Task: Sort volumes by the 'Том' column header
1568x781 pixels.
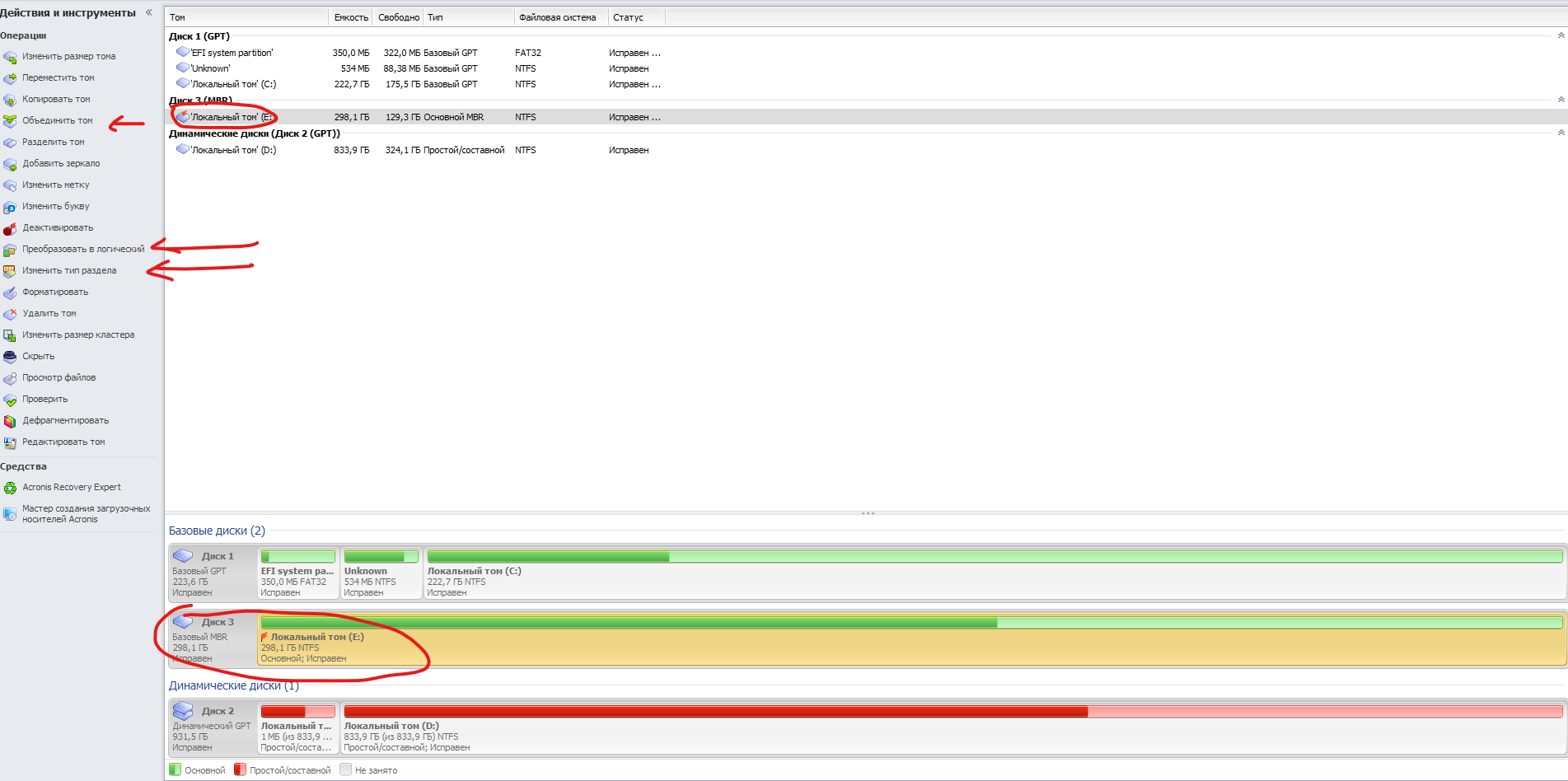Action: 246,17
